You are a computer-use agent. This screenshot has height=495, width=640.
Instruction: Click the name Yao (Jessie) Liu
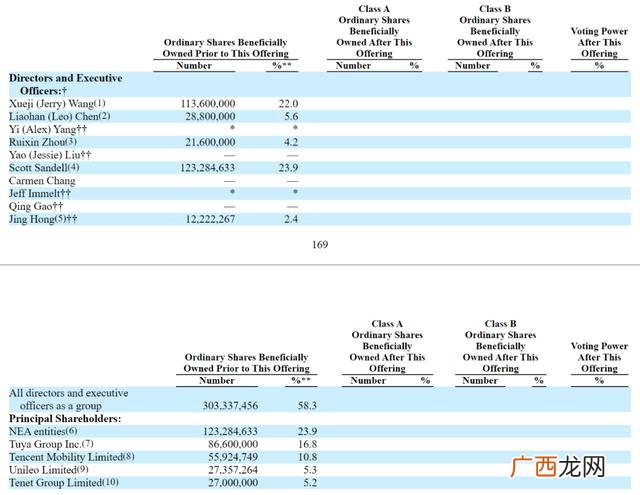pyautogui.click(x=50, y=155)
